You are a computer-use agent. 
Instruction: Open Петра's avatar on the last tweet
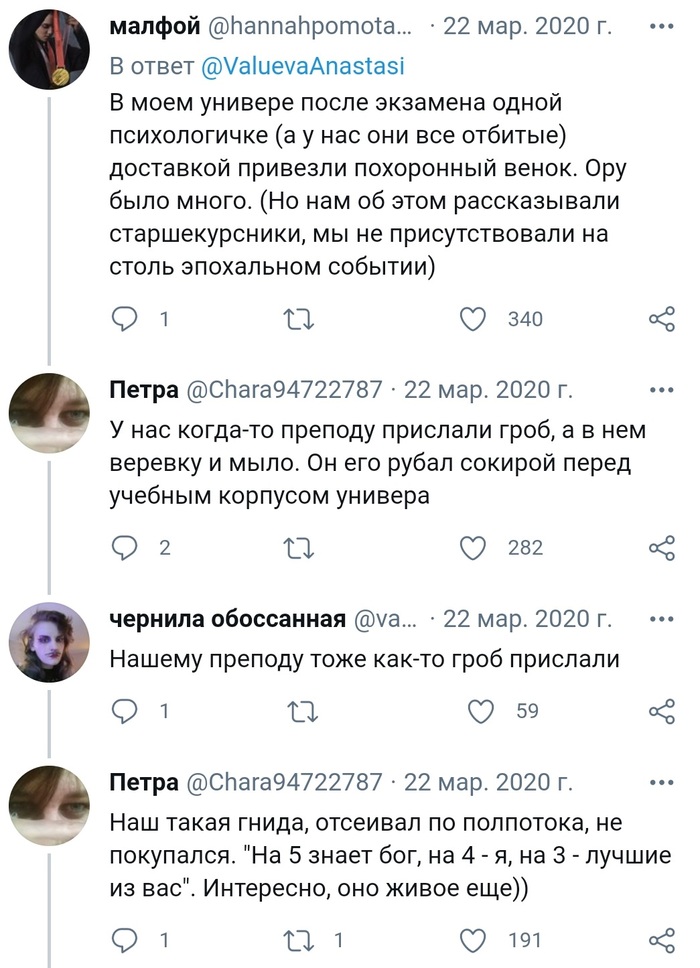click(x=49, y=806)
